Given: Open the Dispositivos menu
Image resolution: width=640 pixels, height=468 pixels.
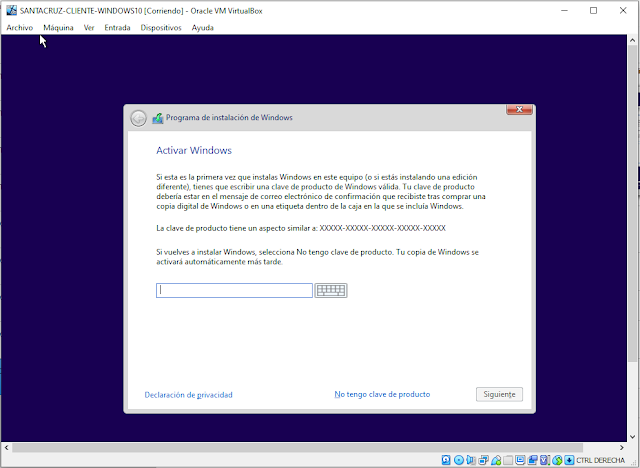Looking at the screenshot, I should (x=161, y=28).
